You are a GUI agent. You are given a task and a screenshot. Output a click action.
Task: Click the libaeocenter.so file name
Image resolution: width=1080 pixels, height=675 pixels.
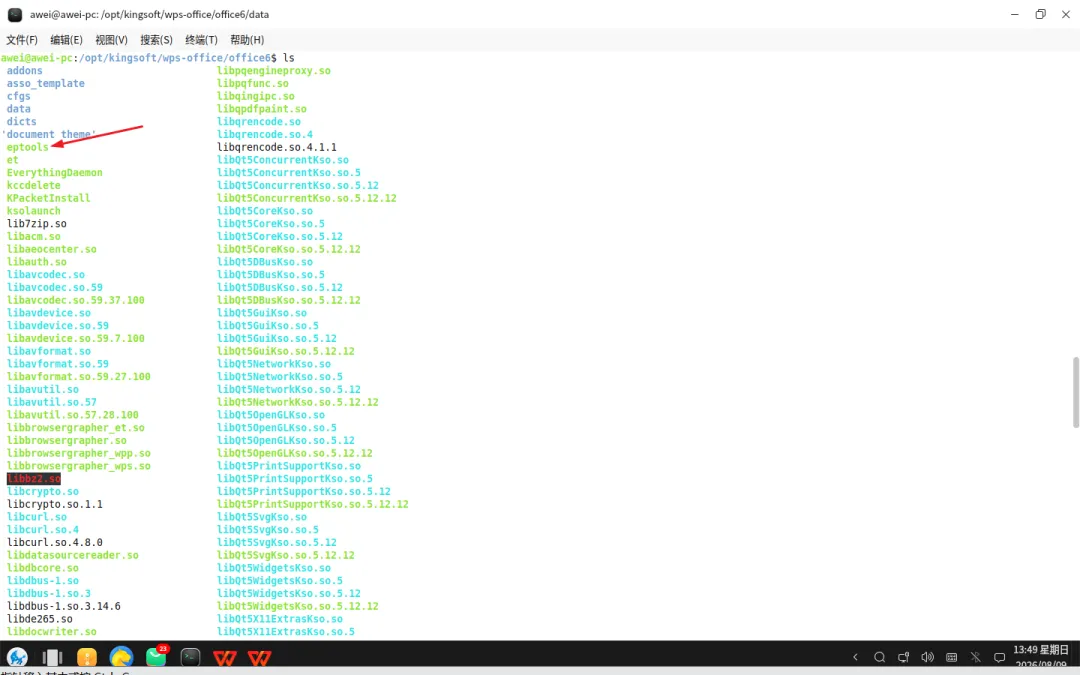click(x=52, y=249)
